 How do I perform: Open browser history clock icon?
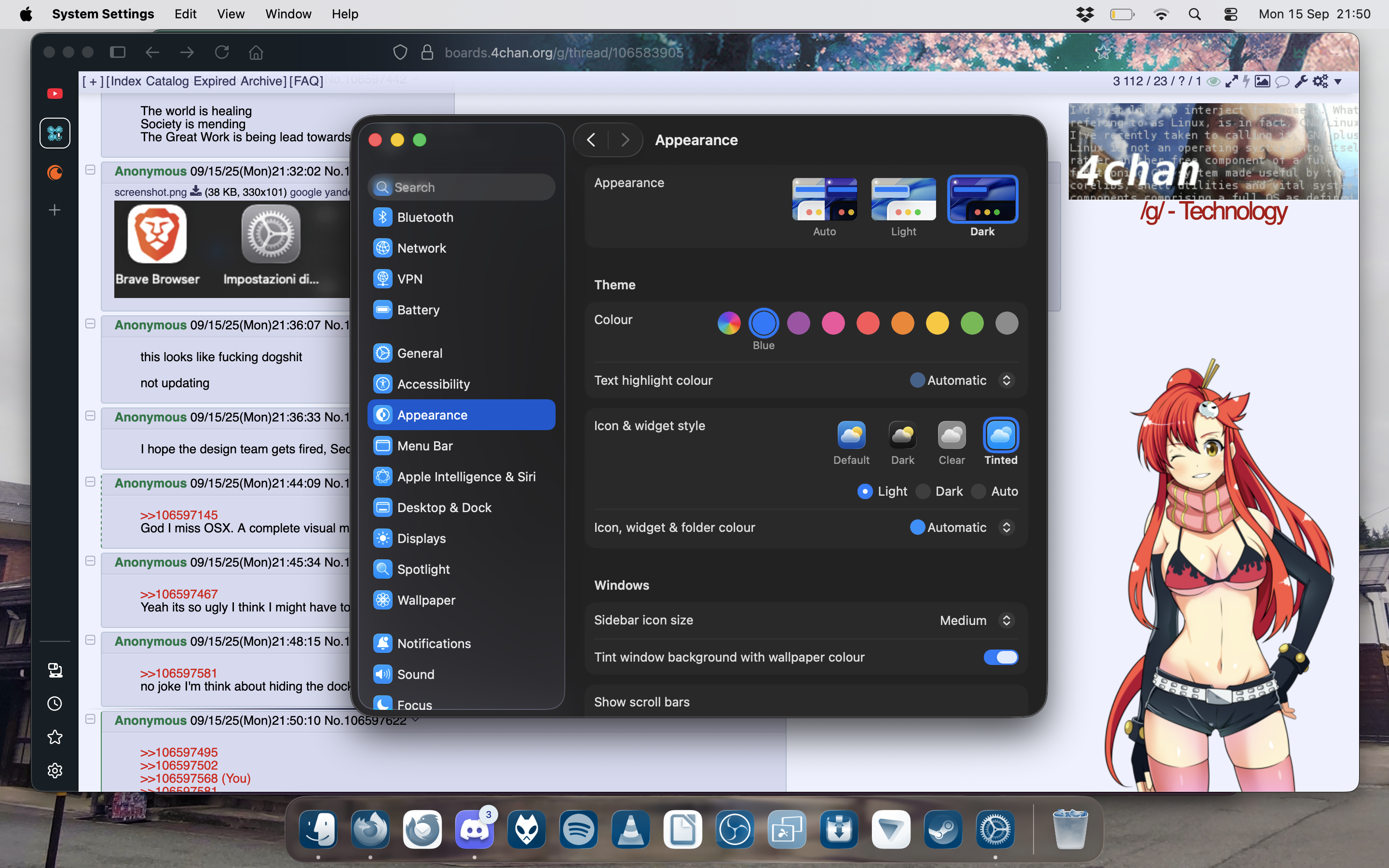[55, 704]
